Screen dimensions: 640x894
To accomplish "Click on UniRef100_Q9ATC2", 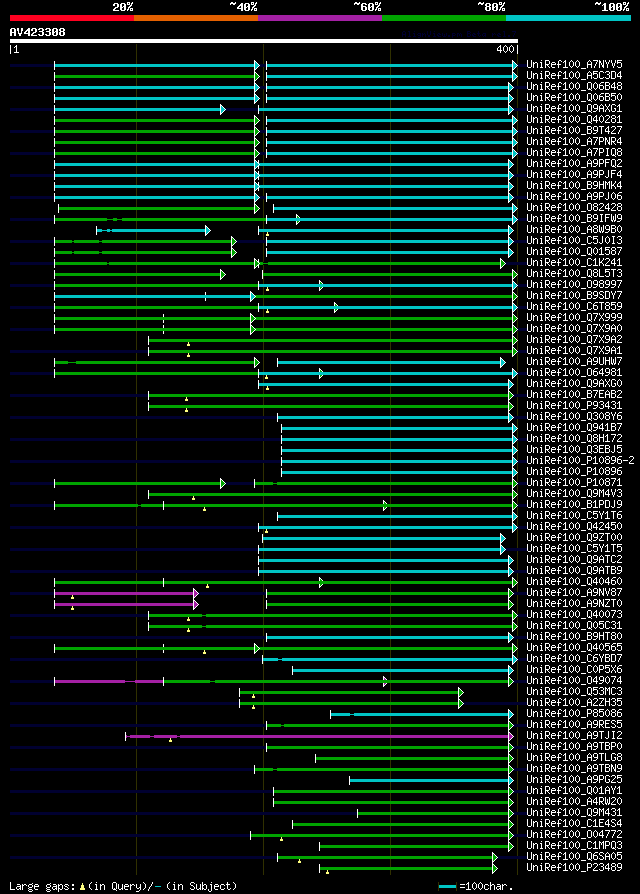I will (x=574, y=560).
